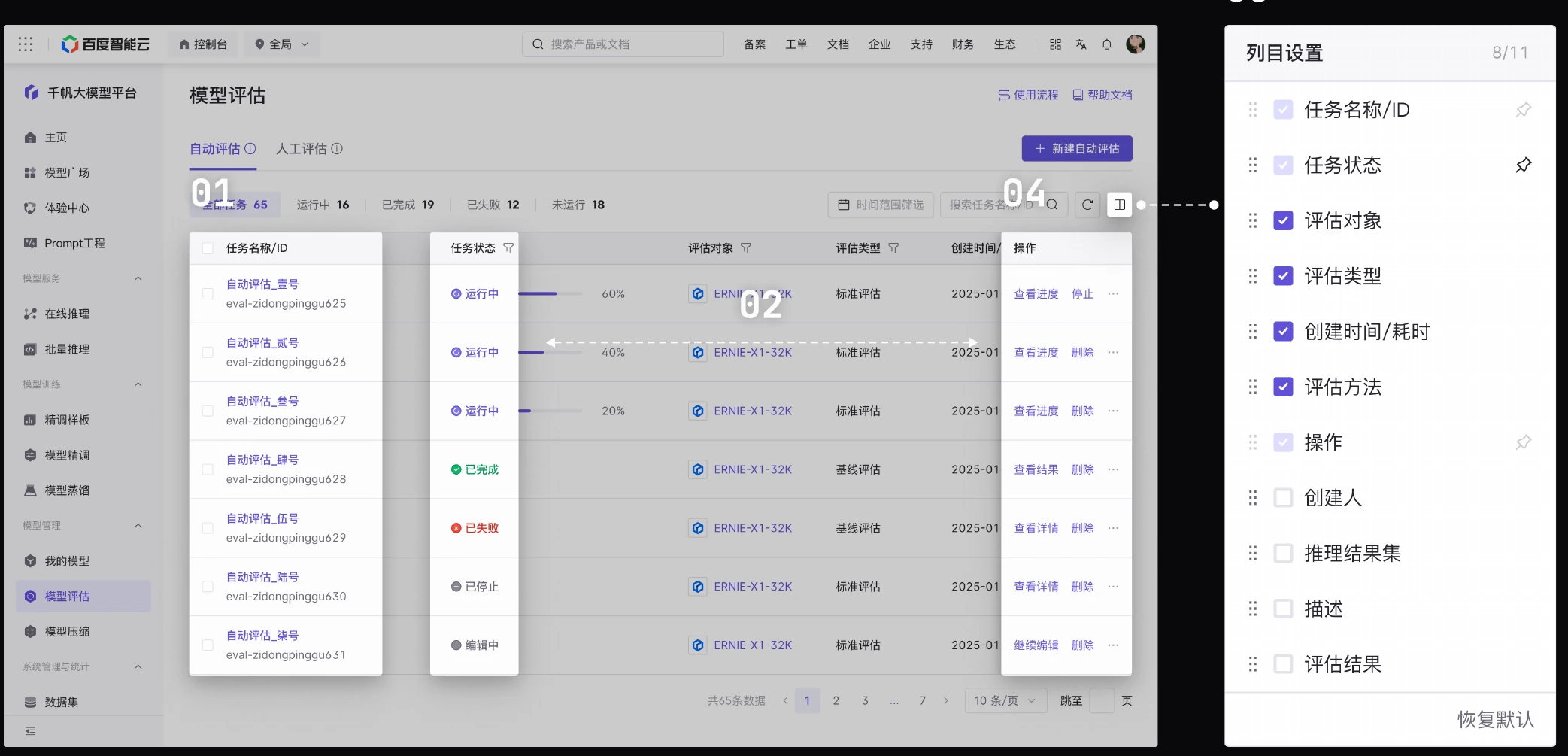The height and width of the screenshot is (756, 1568).
Task: Uncheck 评估对象 column checkbox
Action: [x=1283, y=220]
